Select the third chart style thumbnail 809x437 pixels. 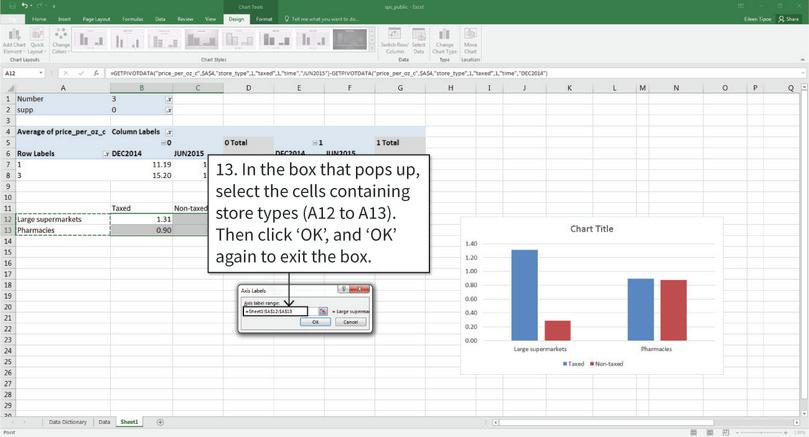click(165, 39)
